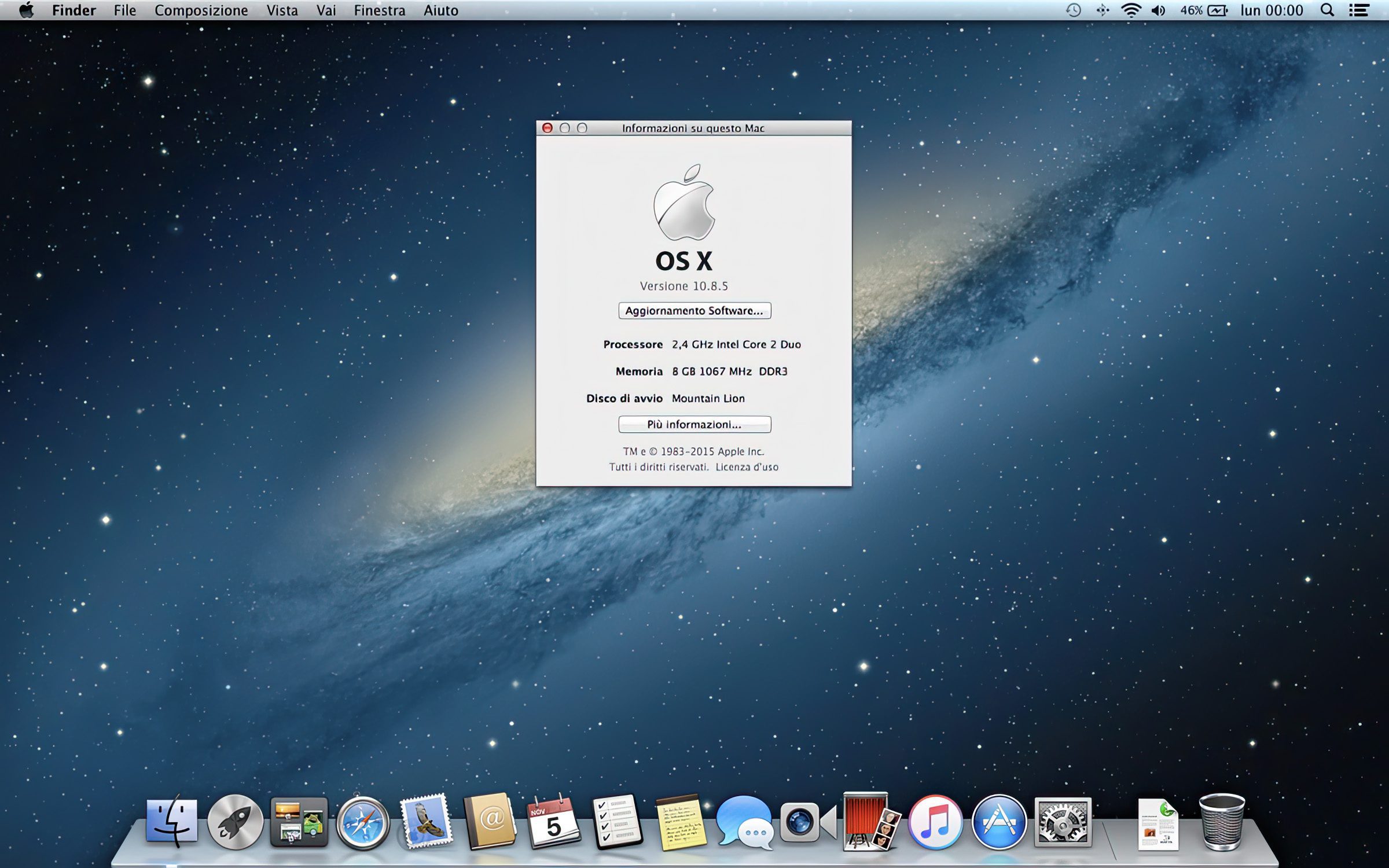Open the Finestra menu
Viewport: 1389px width, 868px height.
point(379,10)
